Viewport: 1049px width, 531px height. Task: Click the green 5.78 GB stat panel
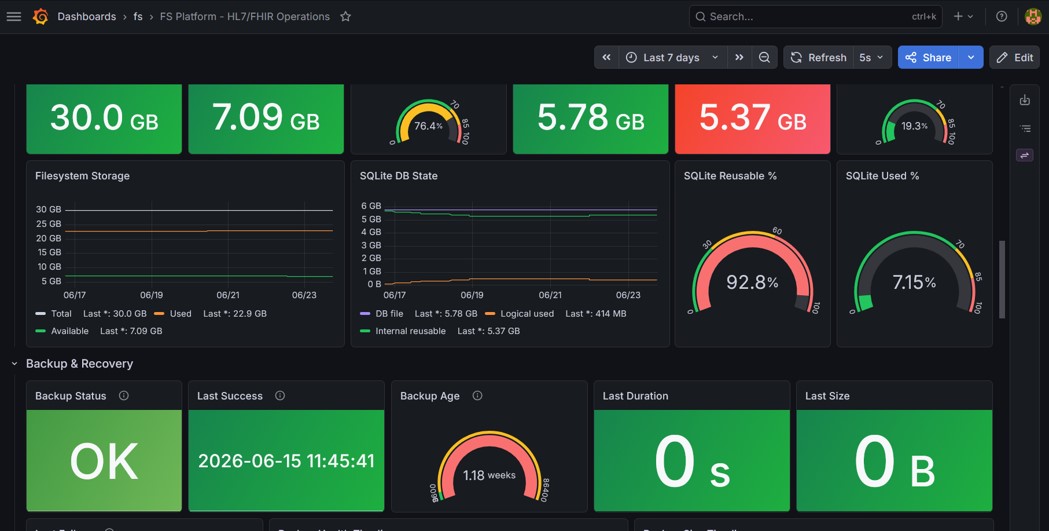[590, 118]
